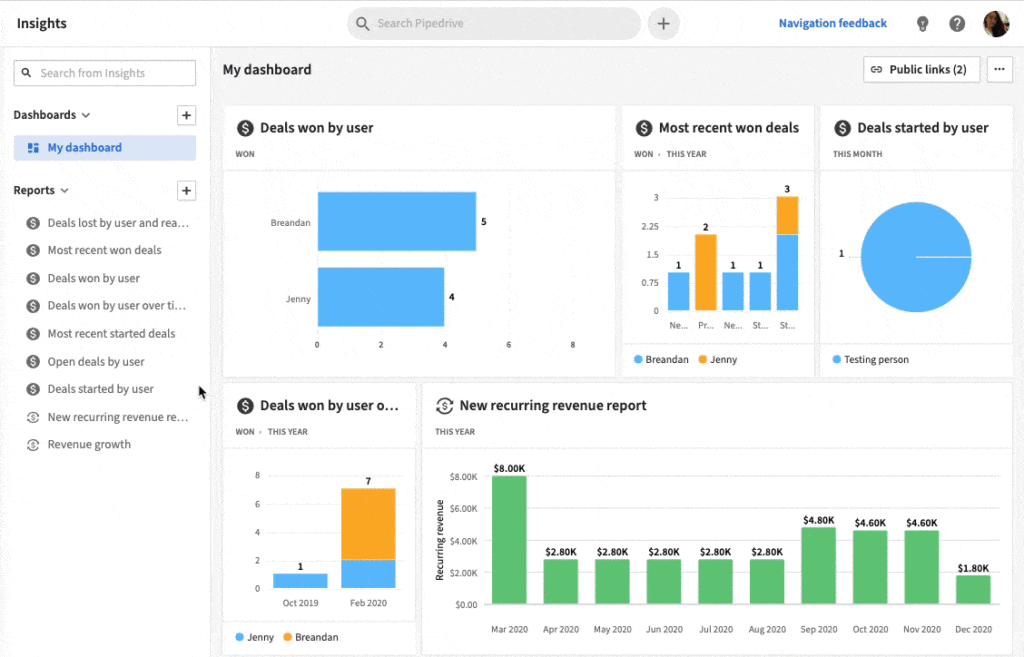1024x657 pixels.
Task: Open the Navigation feedback link
Action: pyautogui.click(x=832, y=24)
